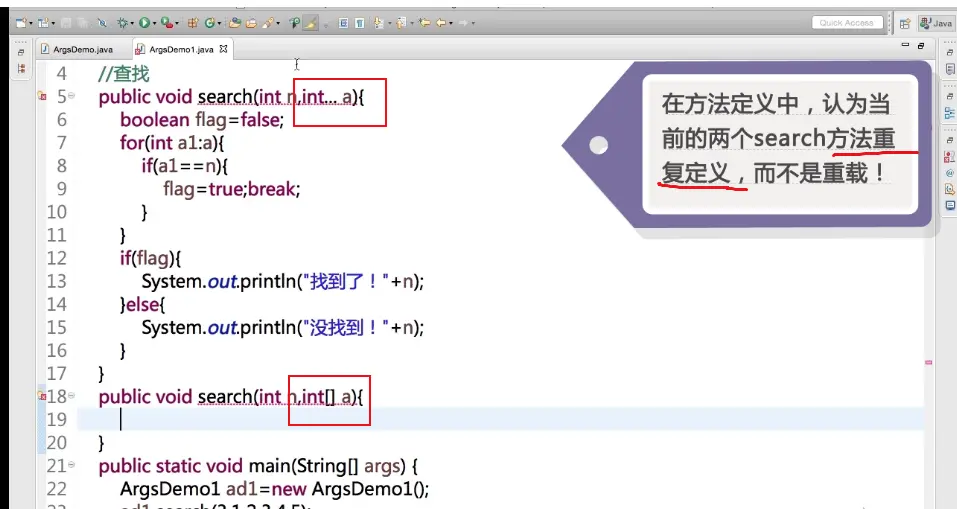Click the error marker on line 18

42,396
